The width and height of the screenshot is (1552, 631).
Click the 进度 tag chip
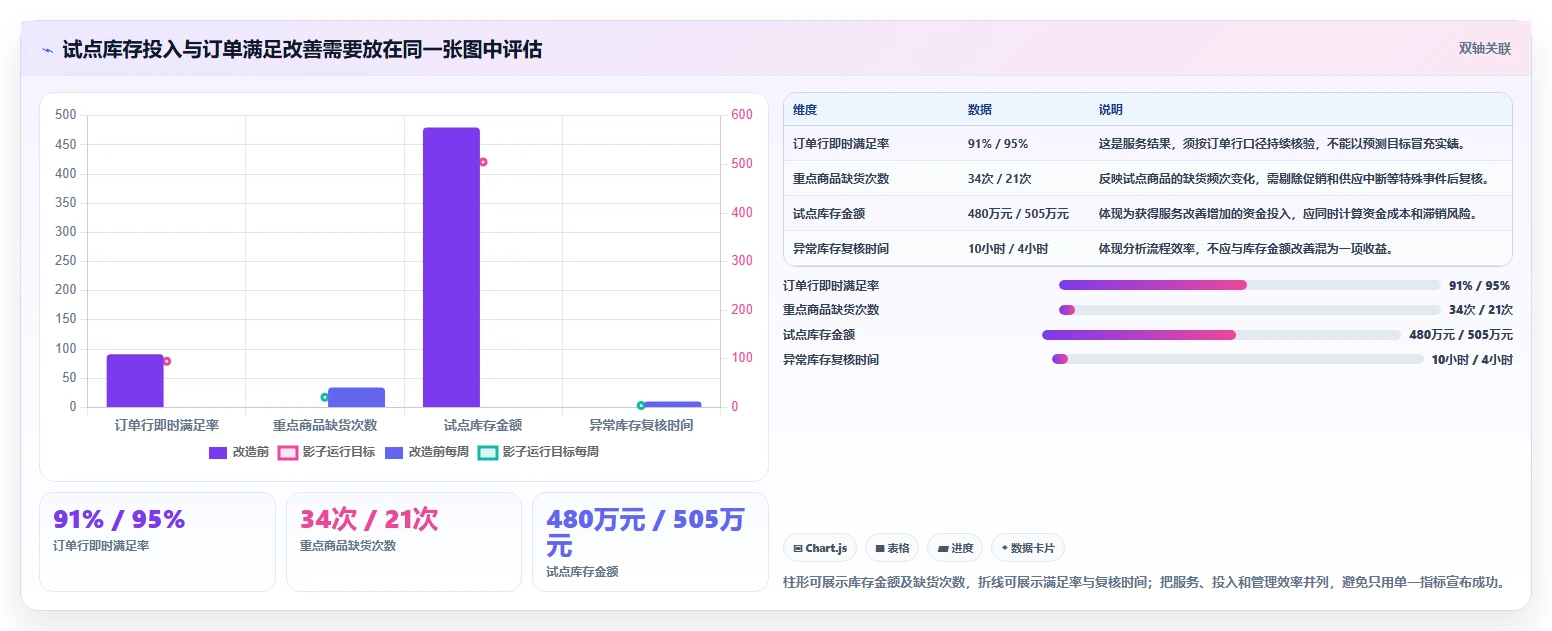coord(954,548)
